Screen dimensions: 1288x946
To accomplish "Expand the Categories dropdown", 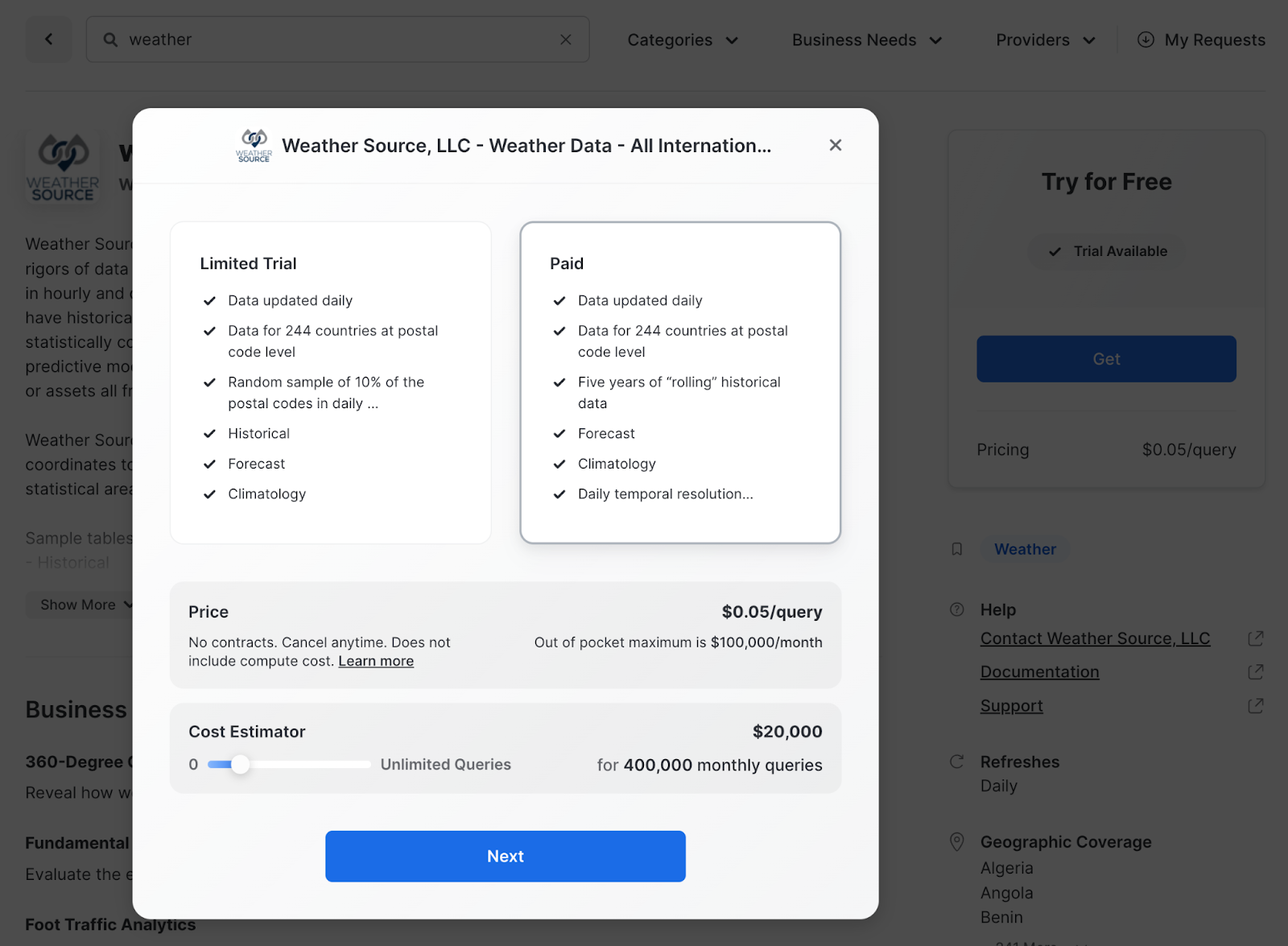I will pos(683,39).
